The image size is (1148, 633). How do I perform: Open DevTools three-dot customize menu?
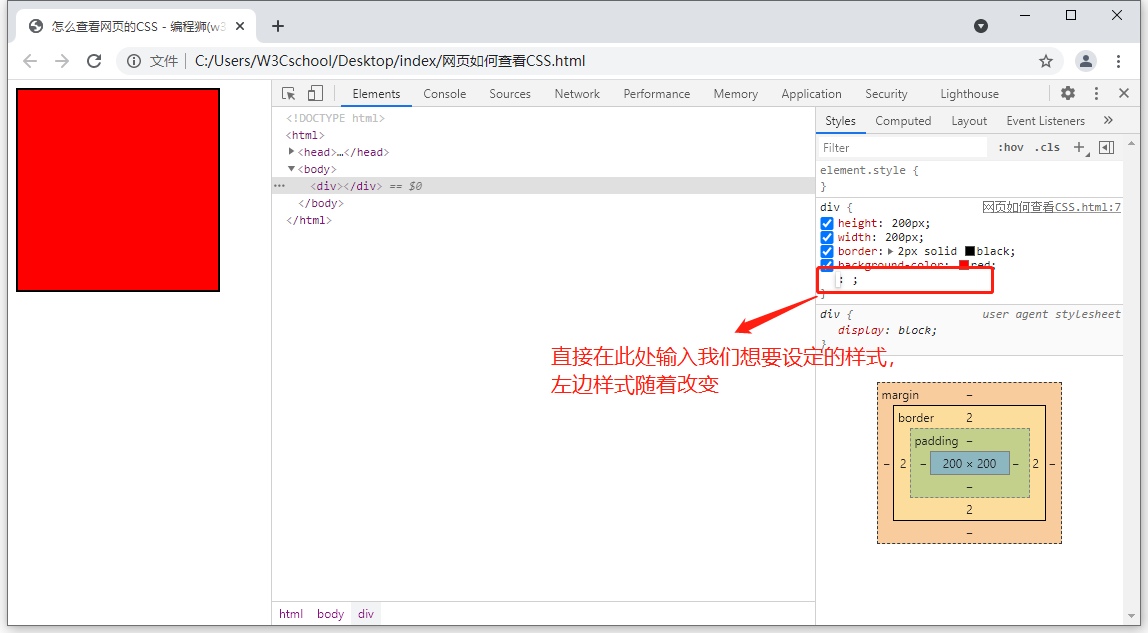pos(1096,93)
